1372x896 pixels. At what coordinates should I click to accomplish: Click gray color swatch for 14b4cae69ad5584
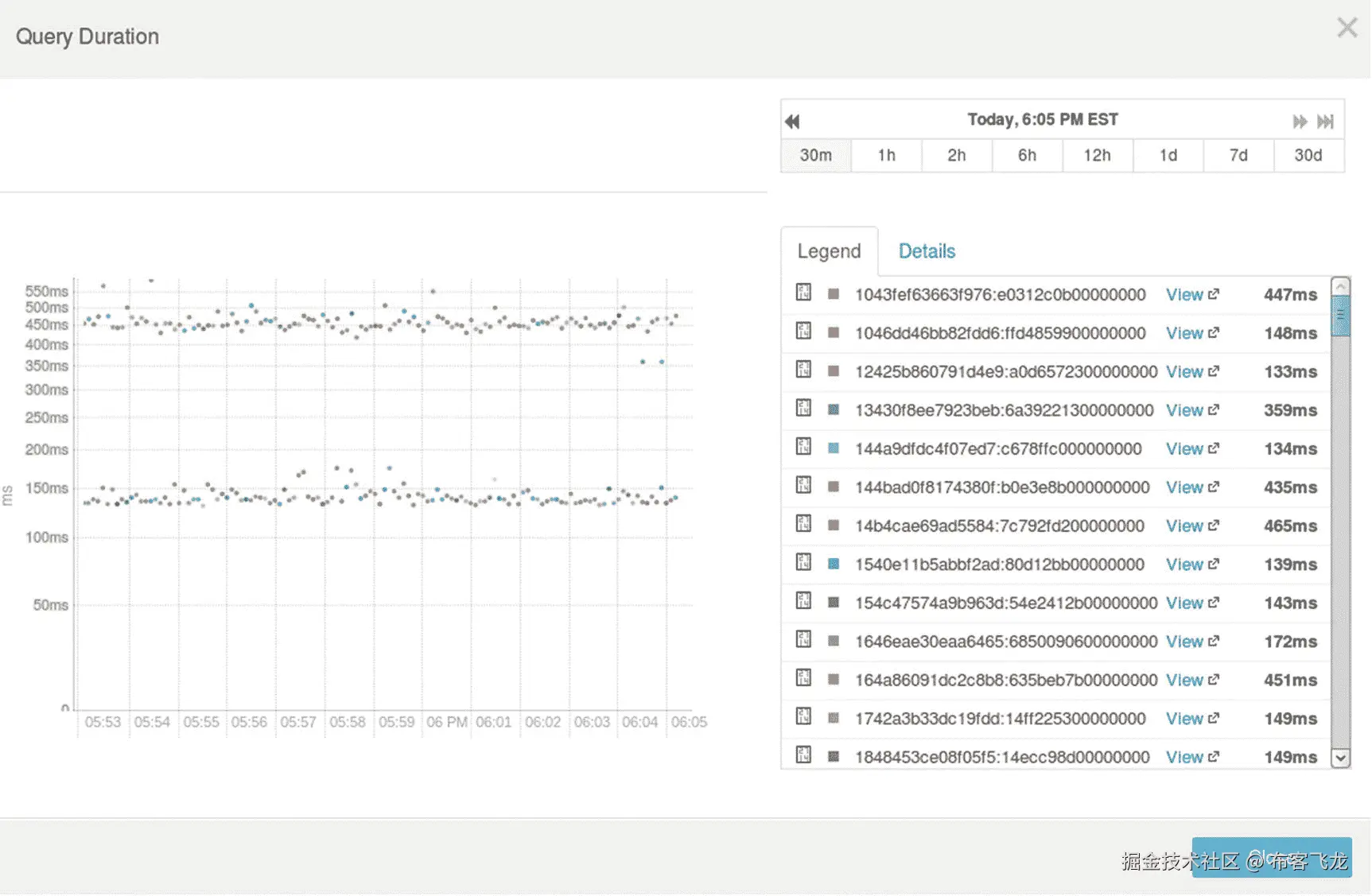click(x=834, y=526)
